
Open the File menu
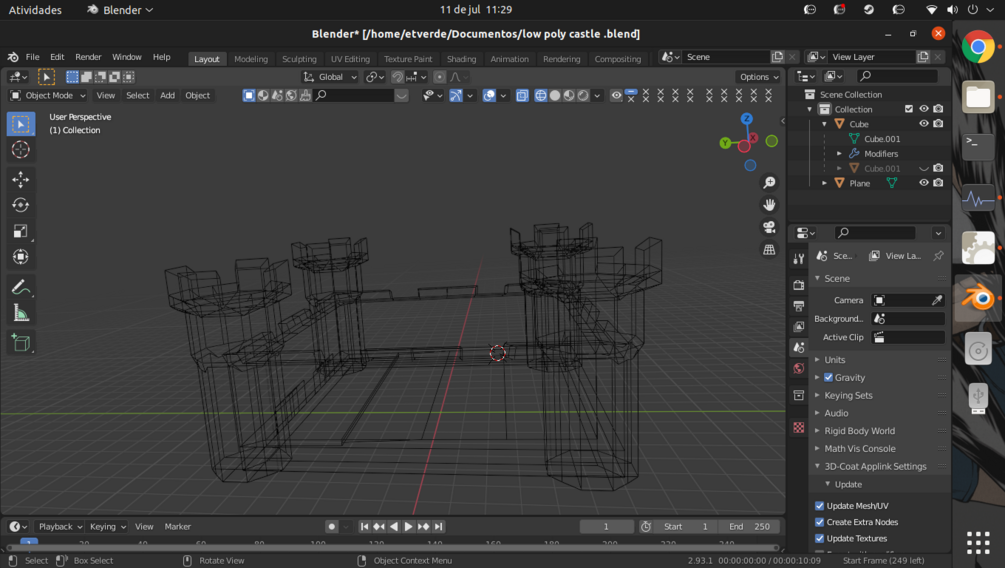click(32, 57)
